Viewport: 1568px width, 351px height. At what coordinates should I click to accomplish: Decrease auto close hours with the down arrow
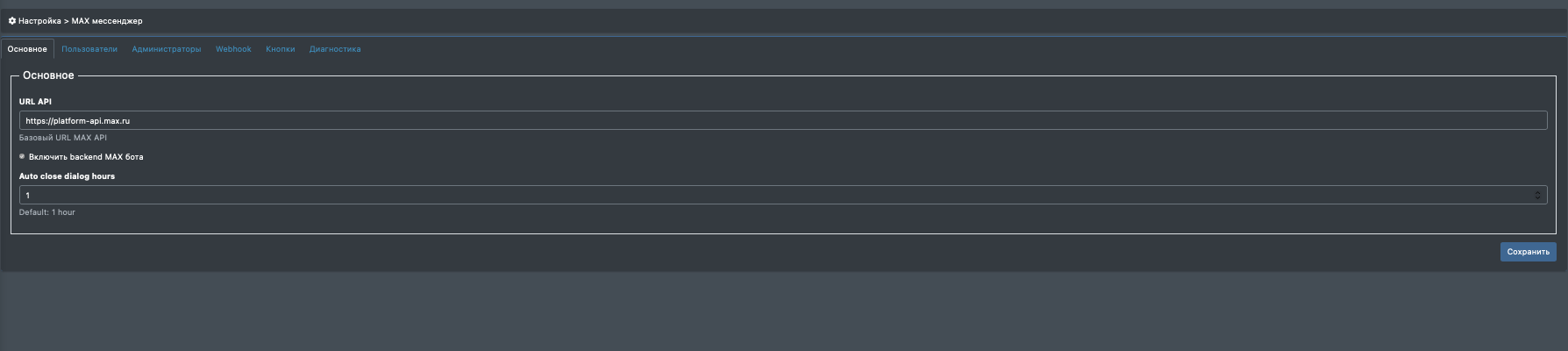(x=1537, y=197)
